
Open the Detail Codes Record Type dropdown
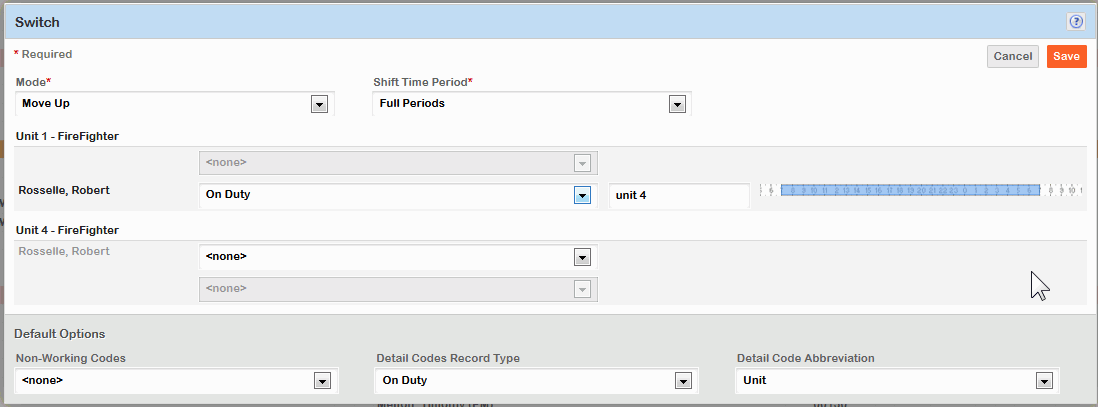click(683, 381)
